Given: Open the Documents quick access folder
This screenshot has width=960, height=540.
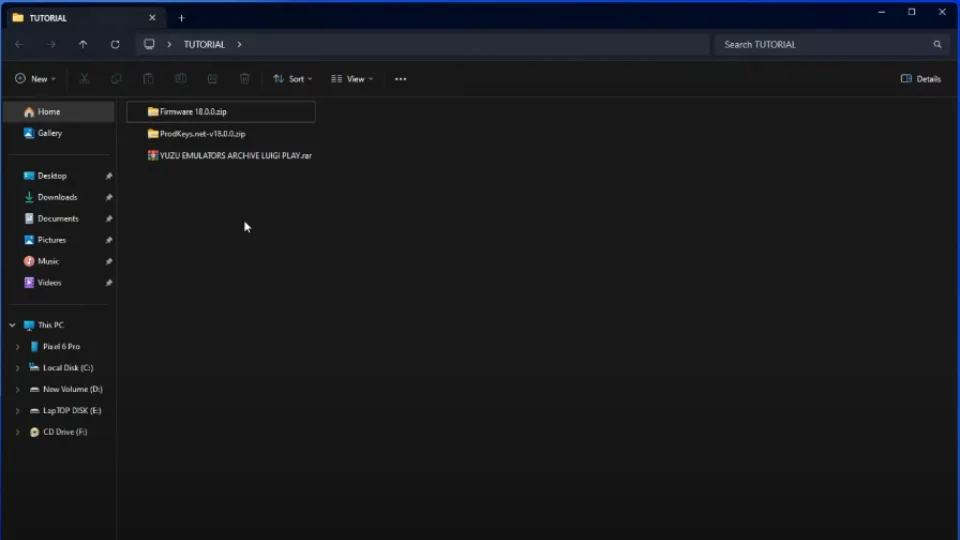Looking at the screenshot, I should pos(59,219).
